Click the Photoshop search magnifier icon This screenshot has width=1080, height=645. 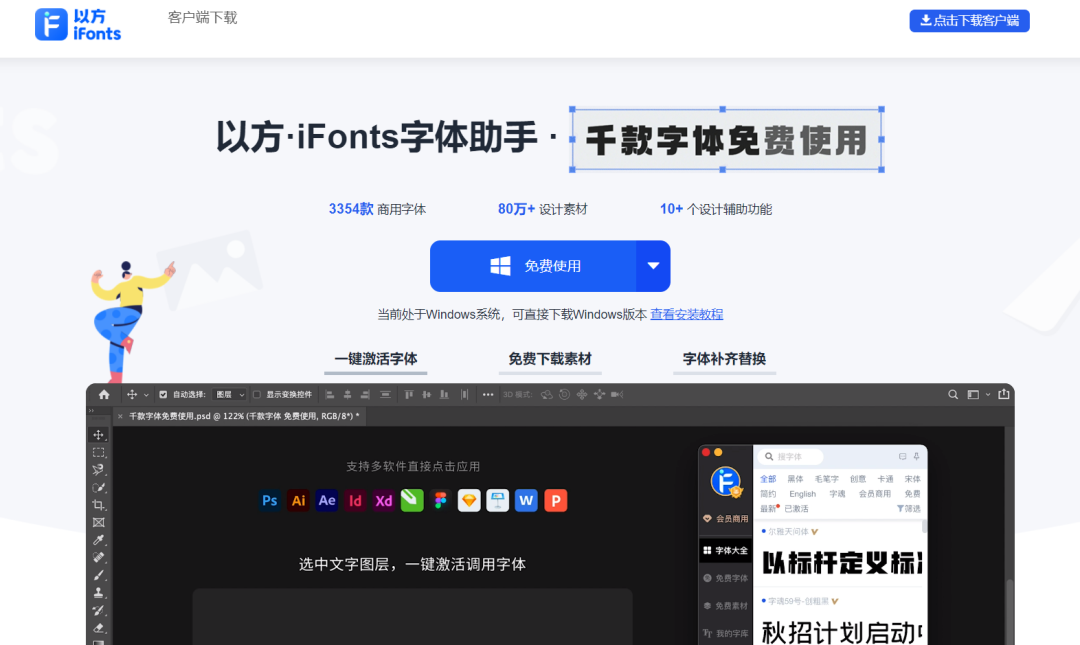coord(953,395)
